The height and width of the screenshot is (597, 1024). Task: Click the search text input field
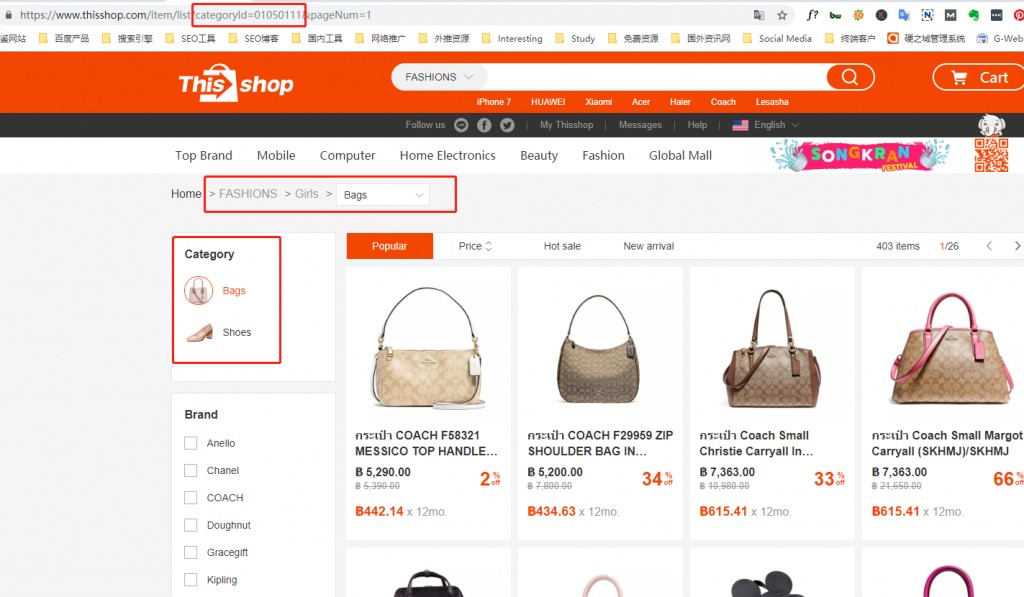pyautogui.click(x=656, y=77)
